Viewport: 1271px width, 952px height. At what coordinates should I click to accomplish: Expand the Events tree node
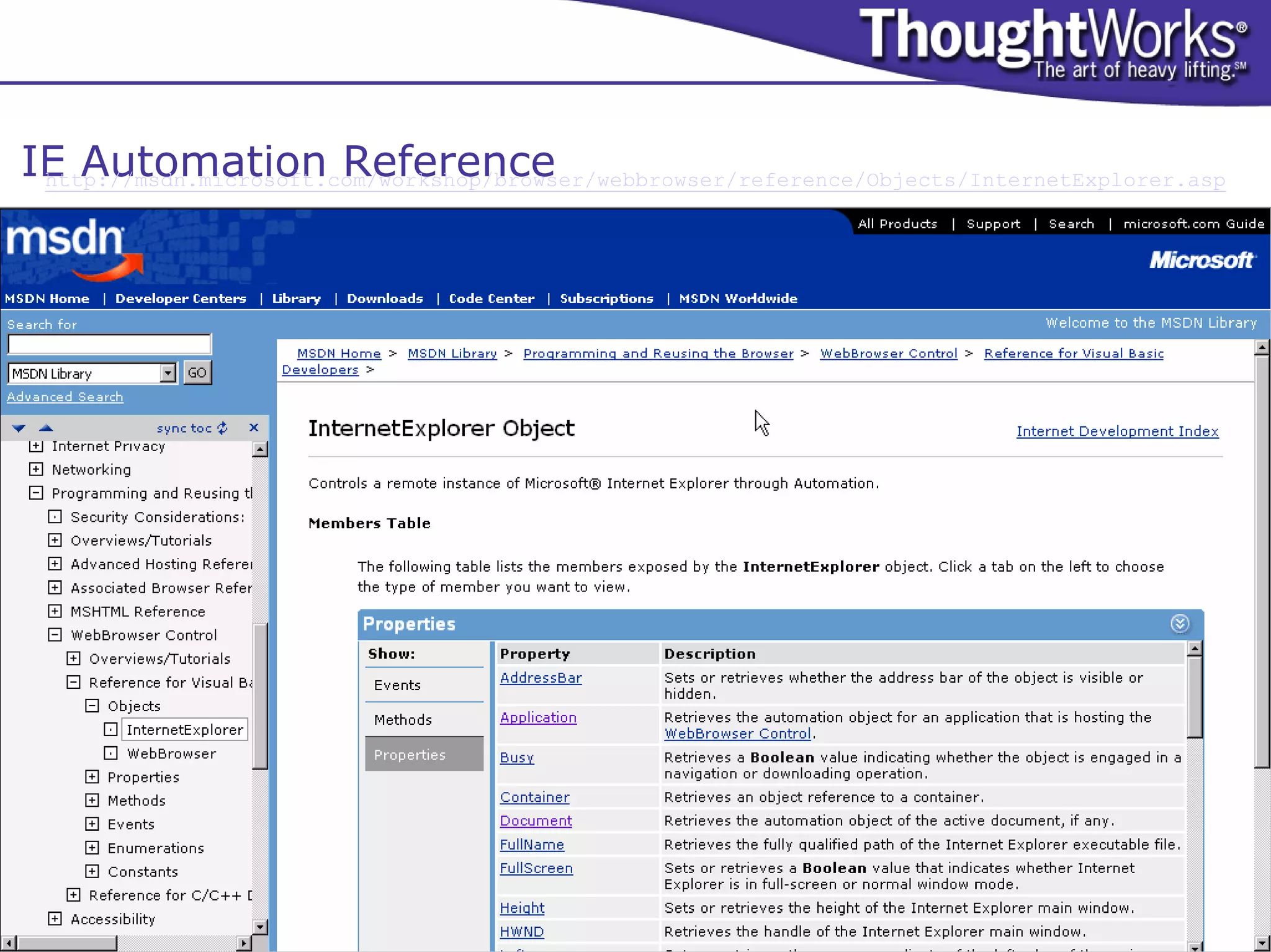pos(92,824)
